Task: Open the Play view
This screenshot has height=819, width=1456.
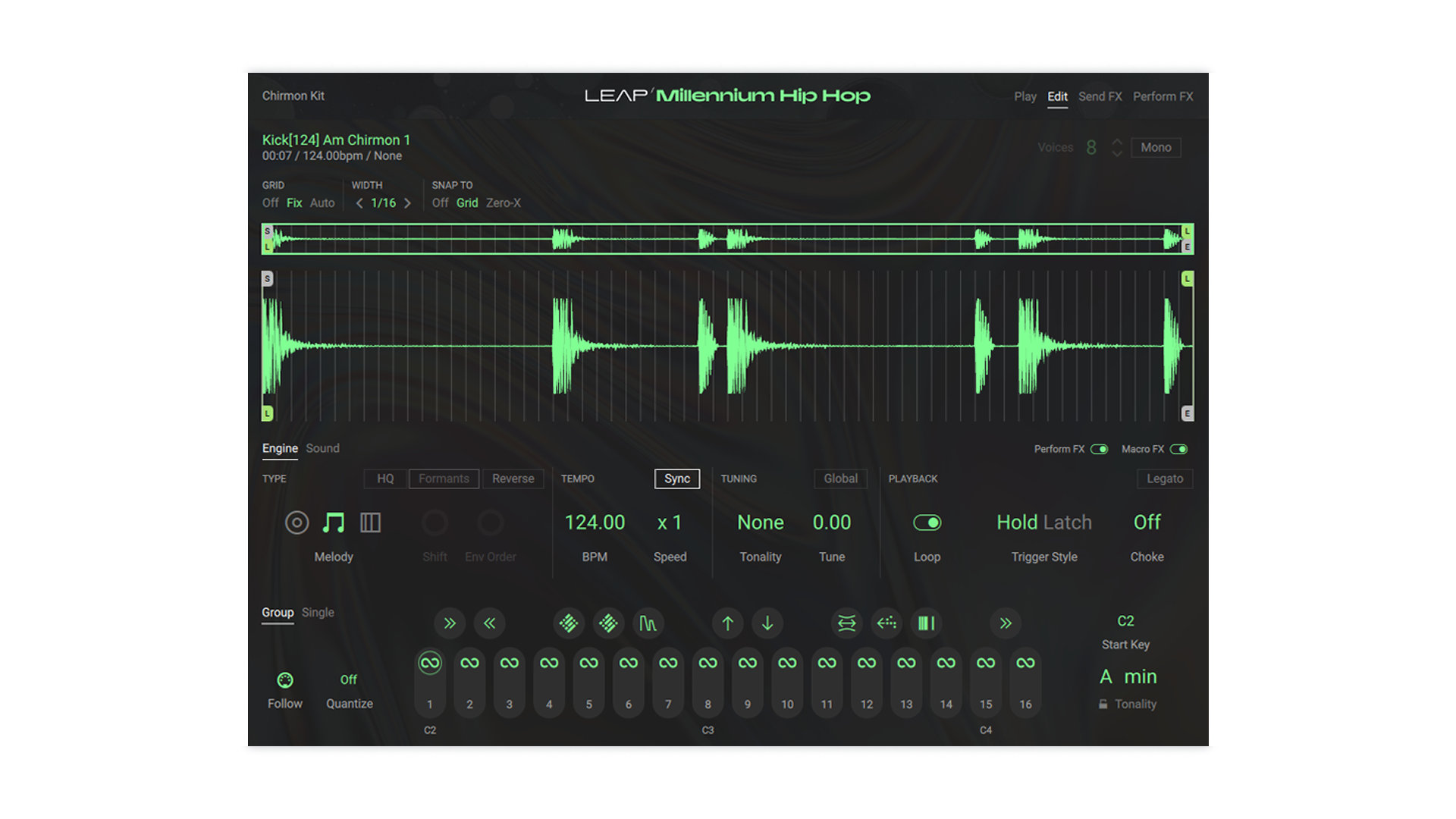Action: coord(1025,96)
